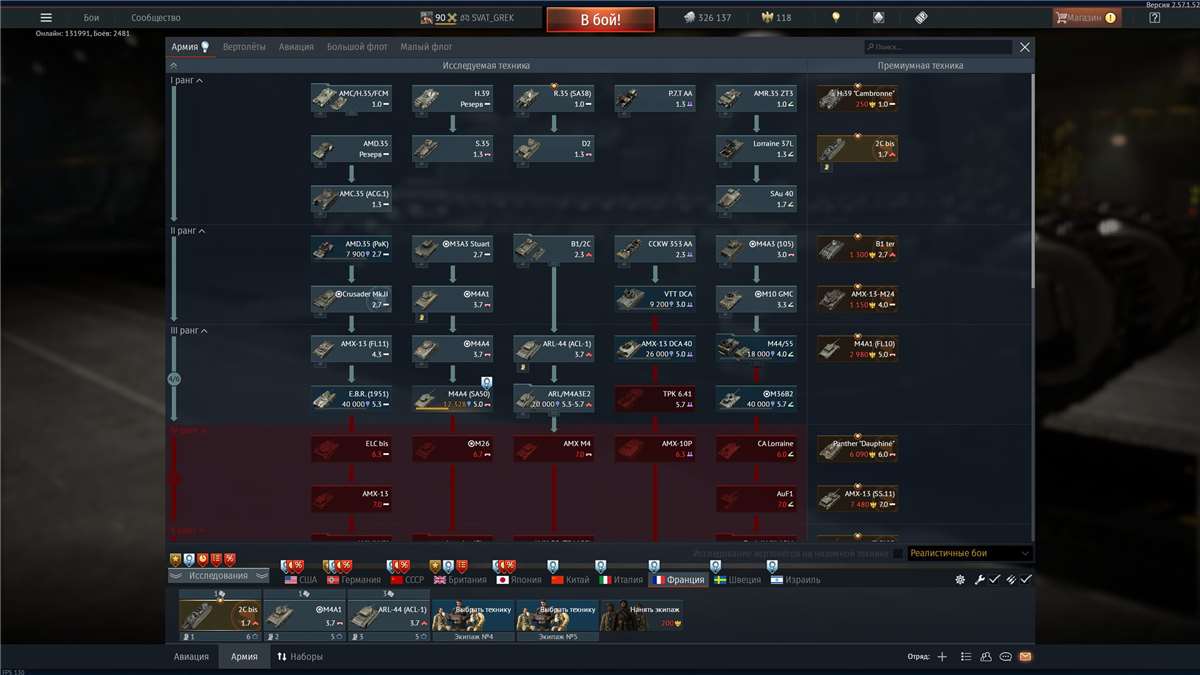Open the Магазин shop cart

click(x=1086, y=18)
